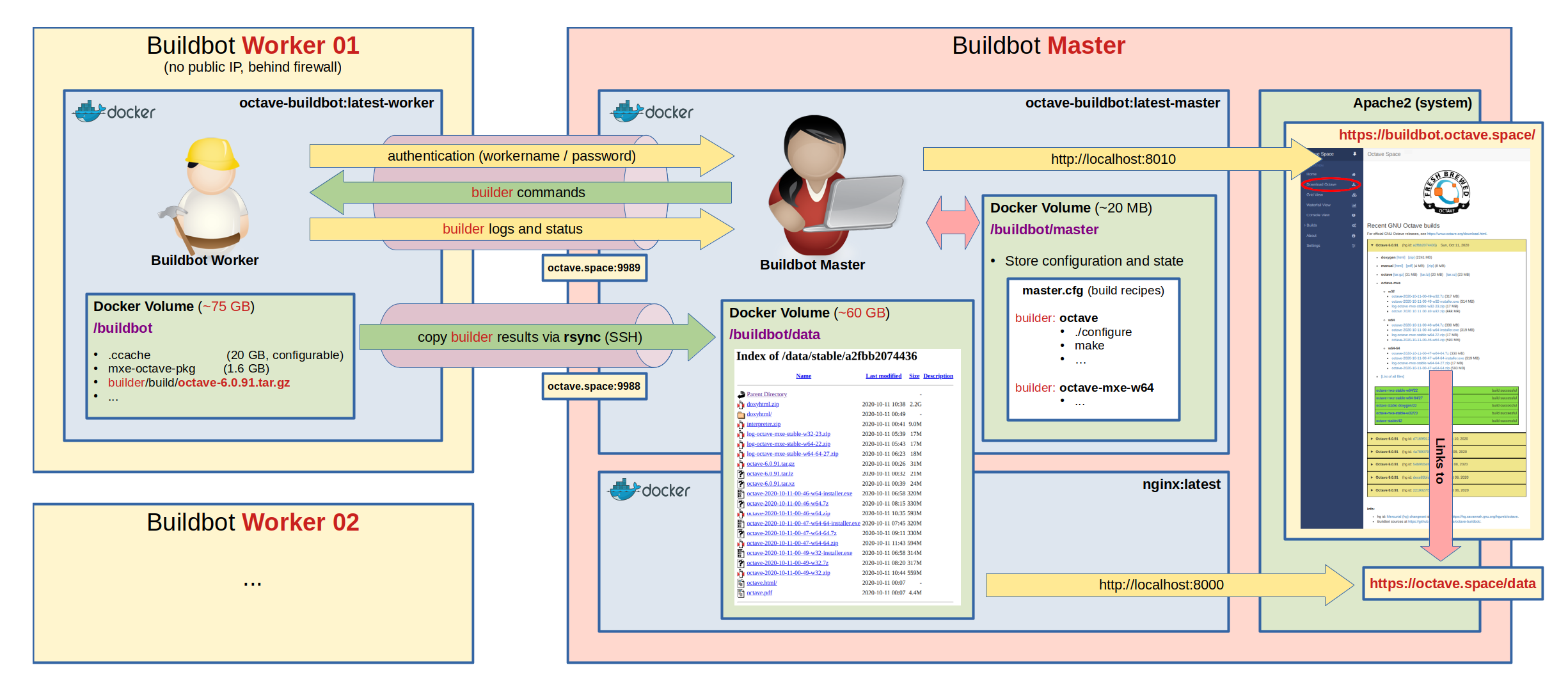Click the pin icon in the Octave Space sidebar
1568x697 pixels.
[x=1354, y=154]
